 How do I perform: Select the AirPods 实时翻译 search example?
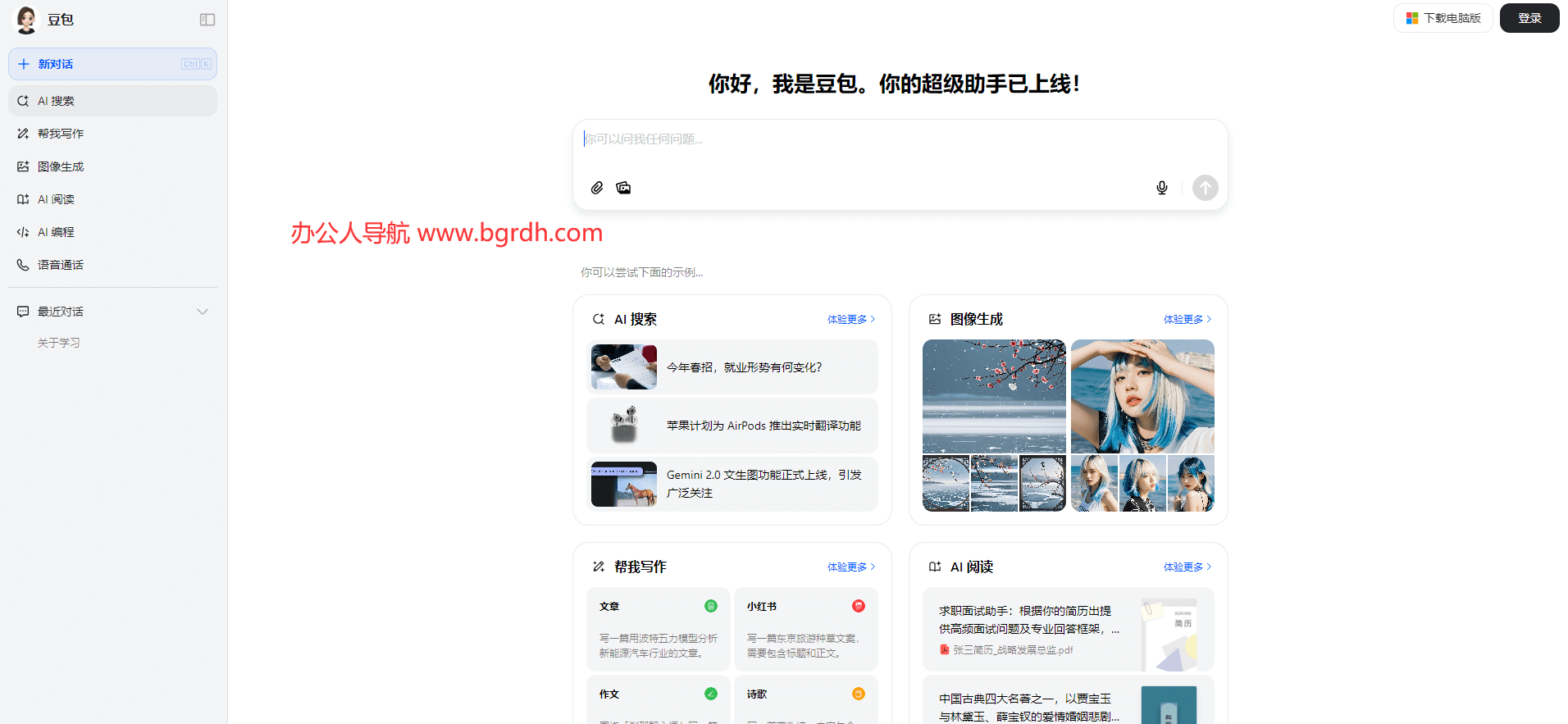[x=732, y=426]
